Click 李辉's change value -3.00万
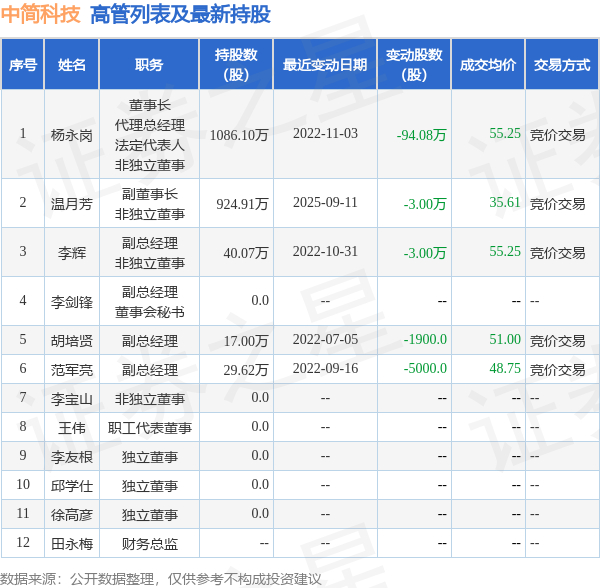Image resolution: width=600 pixels, height=588 pixels. click(x=425, y=252)
